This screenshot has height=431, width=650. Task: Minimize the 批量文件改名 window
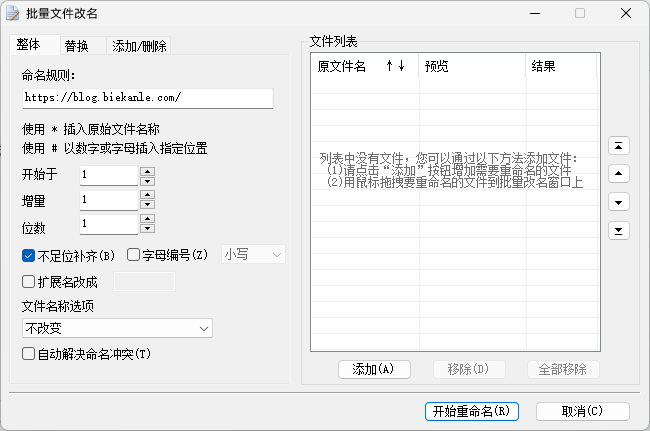coord(535,13)
